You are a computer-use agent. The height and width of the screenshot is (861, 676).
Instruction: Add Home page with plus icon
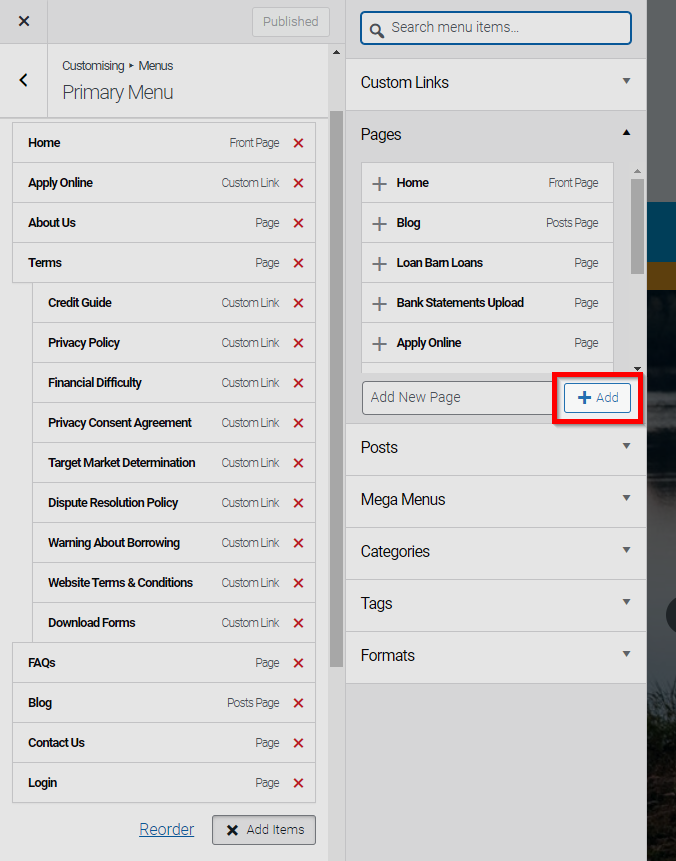click(x=379, y=183)
